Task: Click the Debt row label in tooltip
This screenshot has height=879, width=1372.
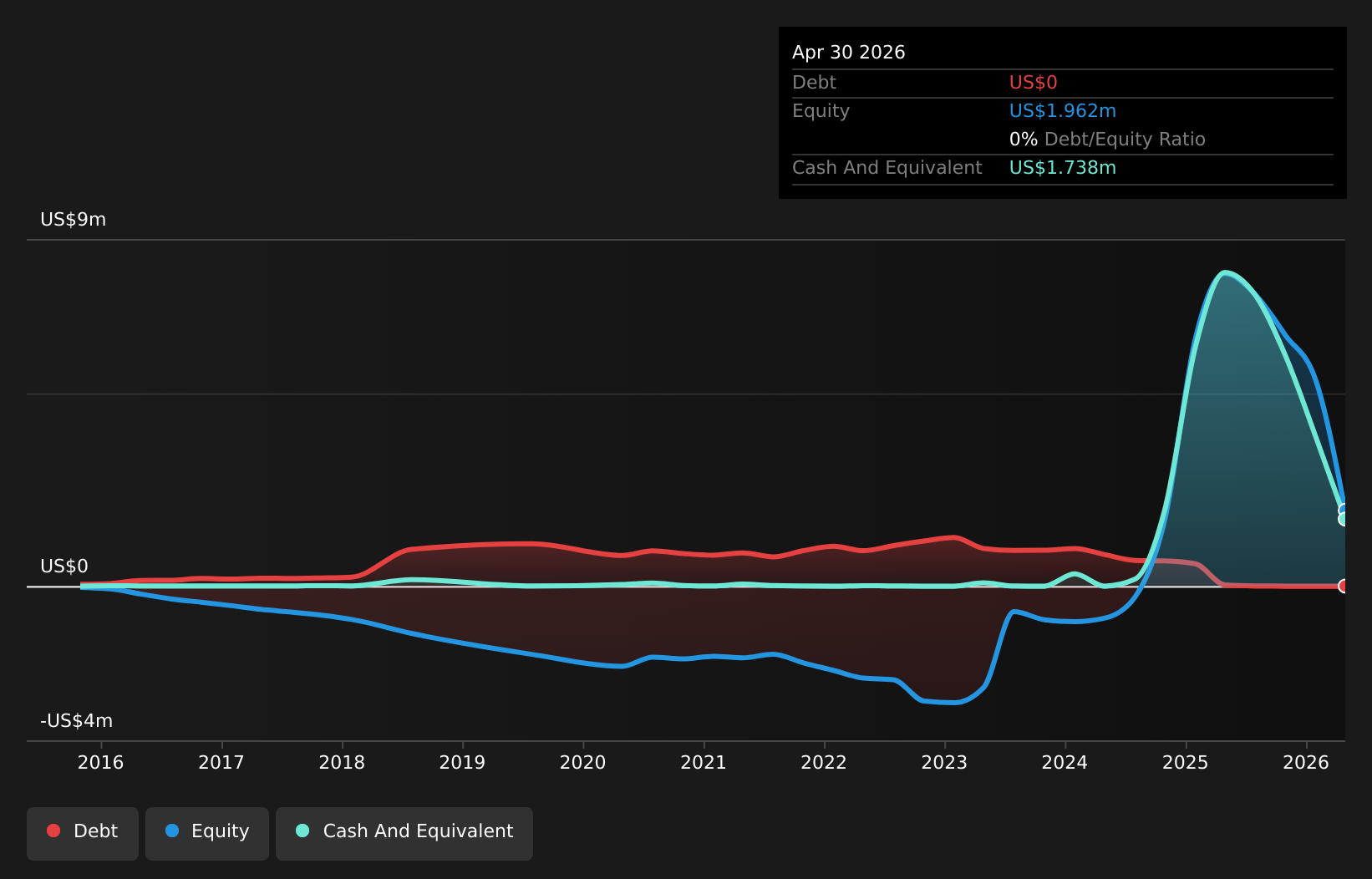Action: 814,83
